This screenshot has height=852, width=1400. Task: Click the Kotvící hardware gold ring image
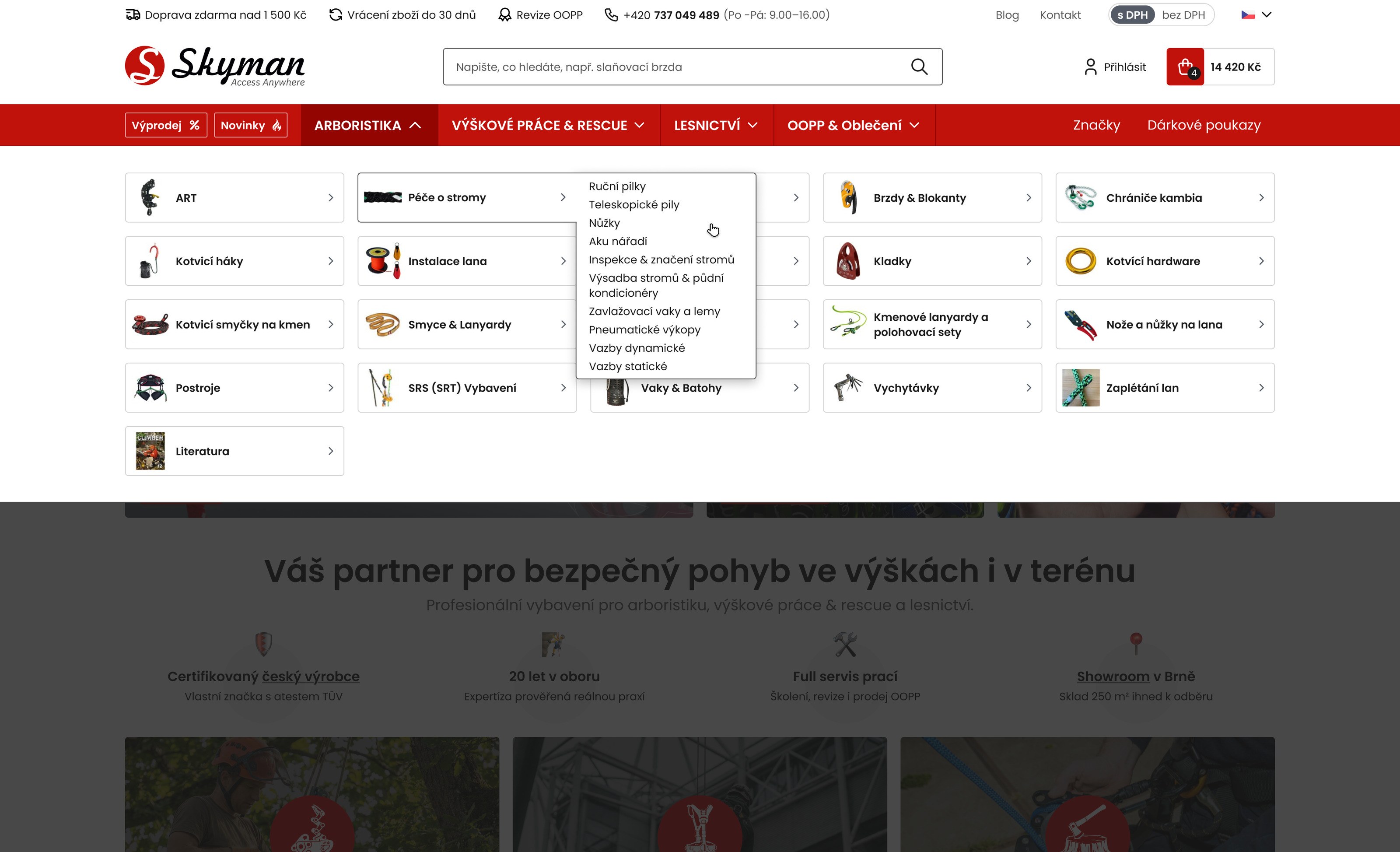click(1080, 261)
